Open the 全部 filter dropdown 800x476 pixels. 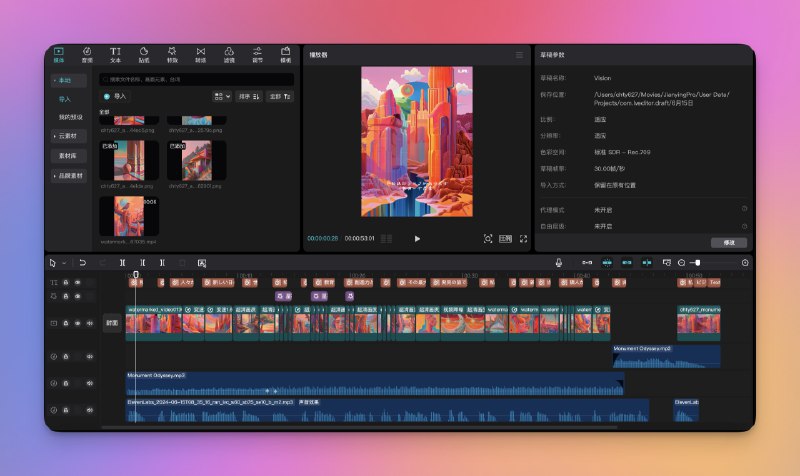tap(280, 96)
